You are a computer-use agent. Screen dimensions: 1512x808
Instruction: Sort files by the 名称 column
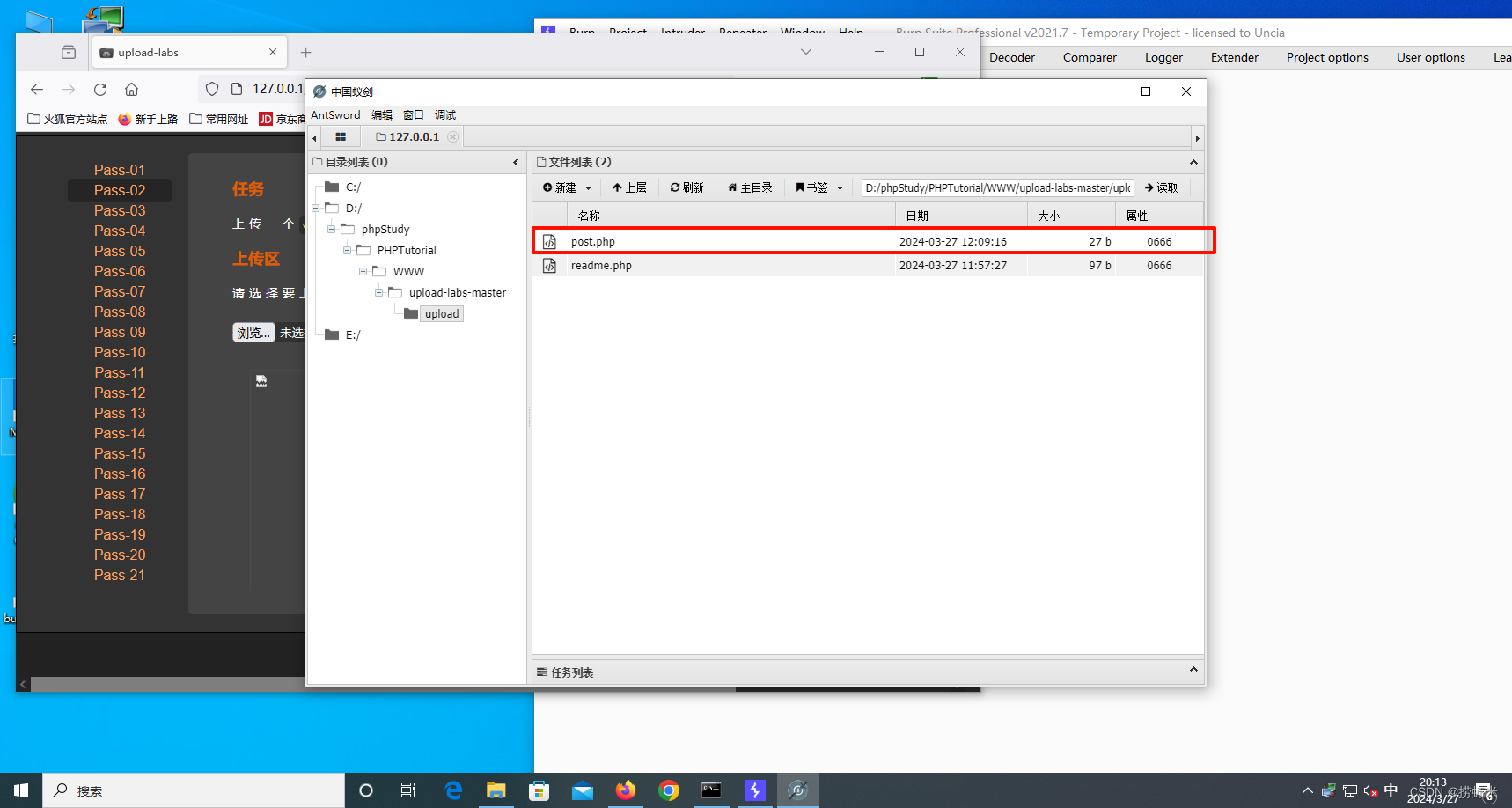point(731,216)
